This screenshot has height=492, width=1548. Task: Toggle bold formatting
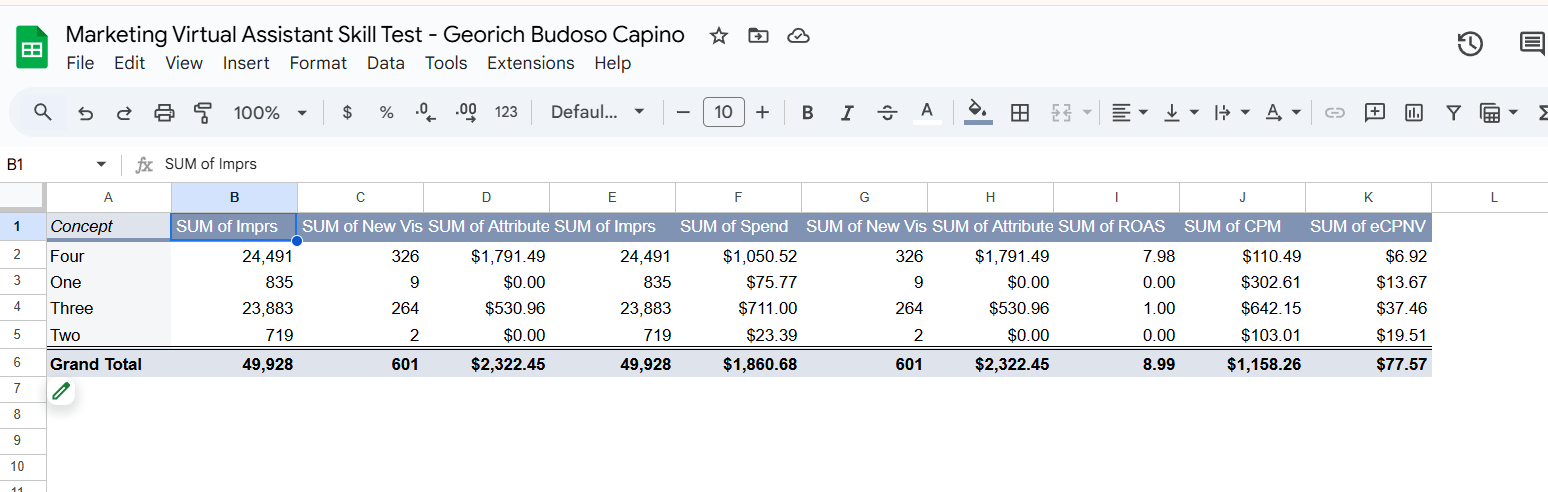coord(807,113)
